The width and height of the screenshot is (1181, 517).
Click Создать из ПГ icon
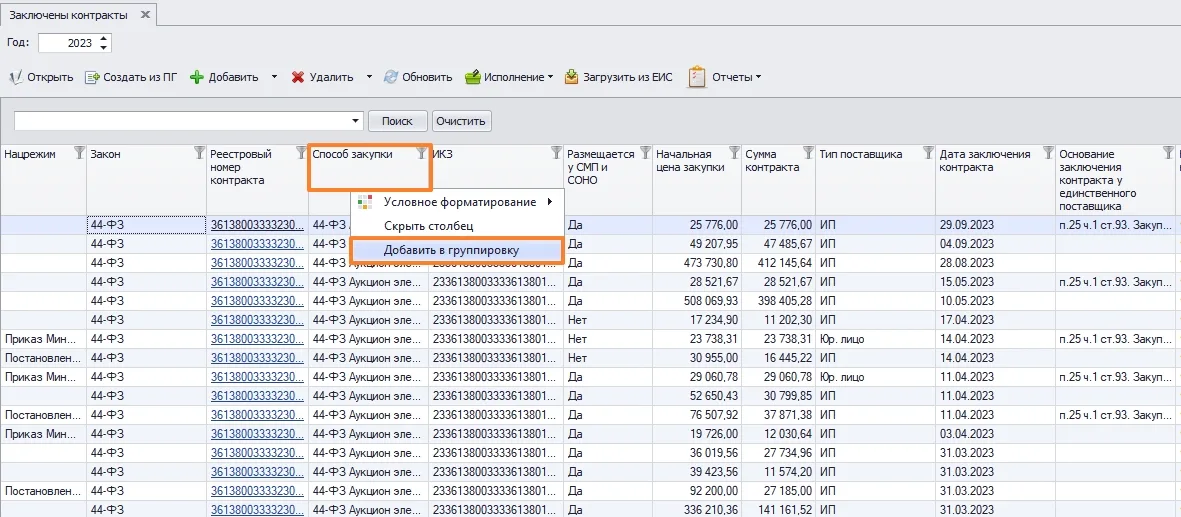tap(92, 77)
